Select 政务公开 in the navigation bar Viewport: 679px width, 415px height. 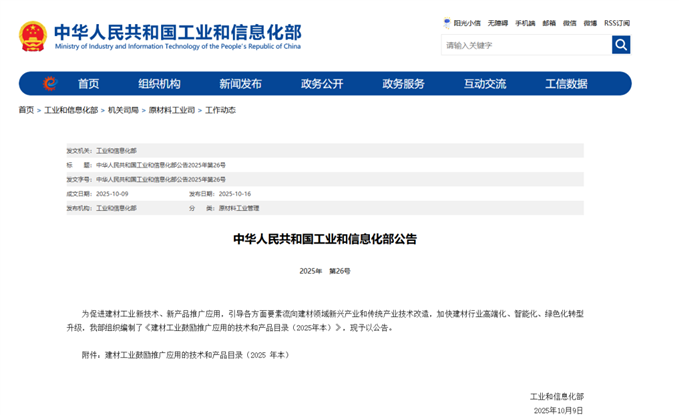click(322, 84)
